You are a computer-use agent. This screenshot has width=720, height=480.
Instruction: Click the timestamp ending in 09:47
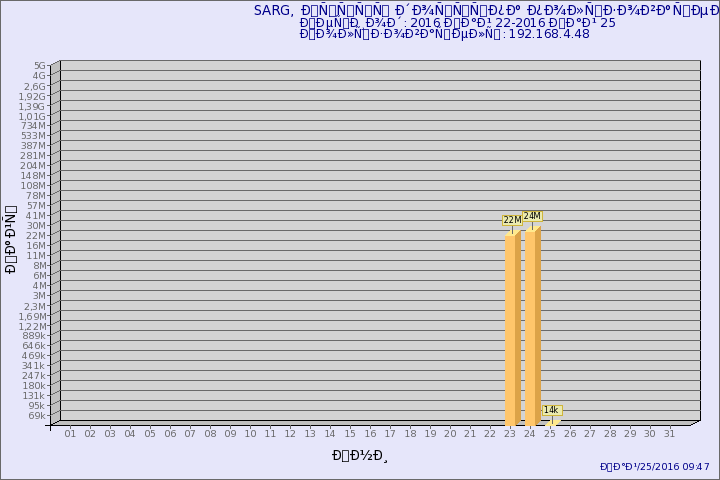tap(654, 466)
